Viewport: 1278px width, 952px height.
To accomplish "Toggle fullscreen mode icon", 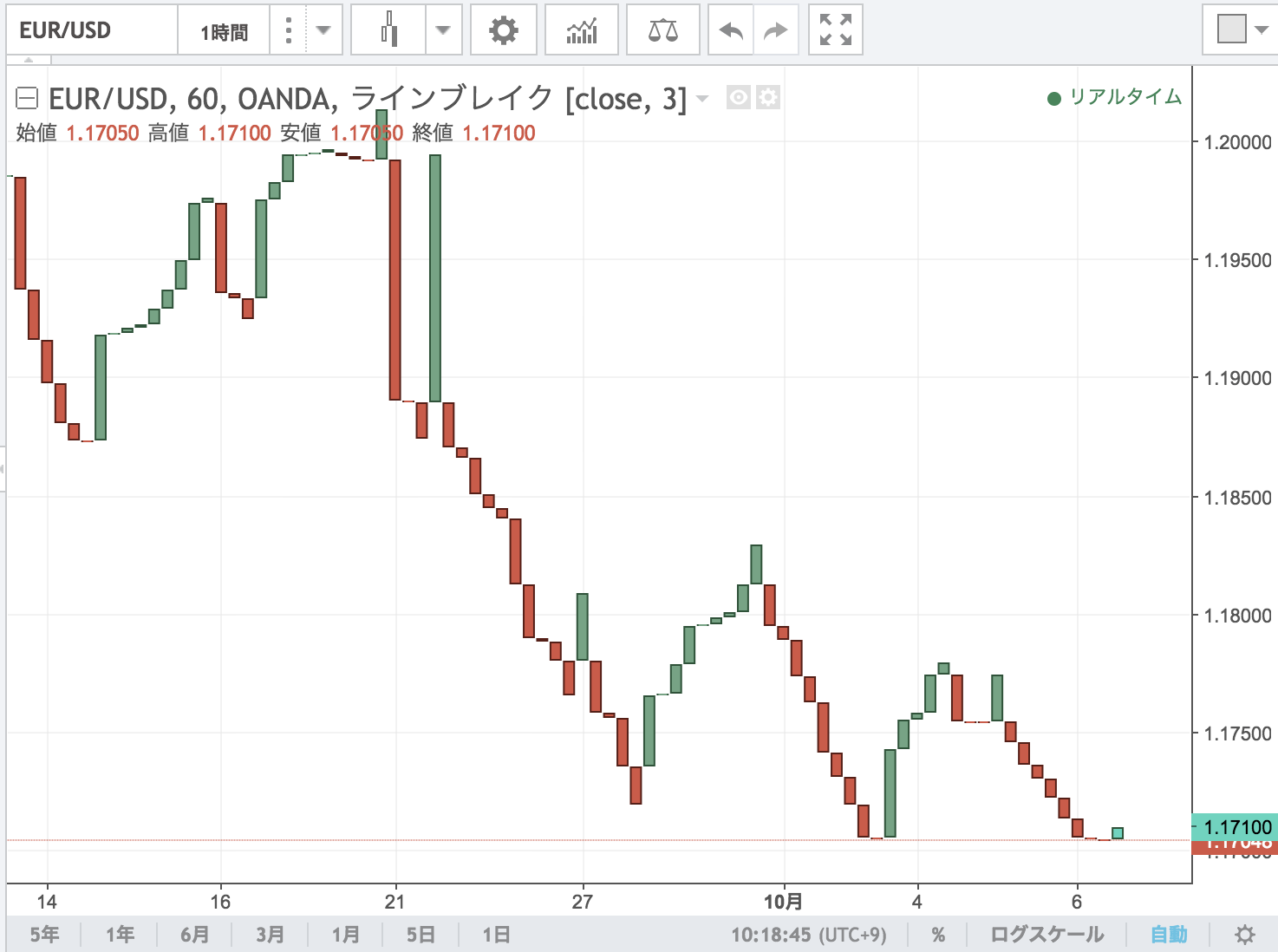I will point(836,30).
